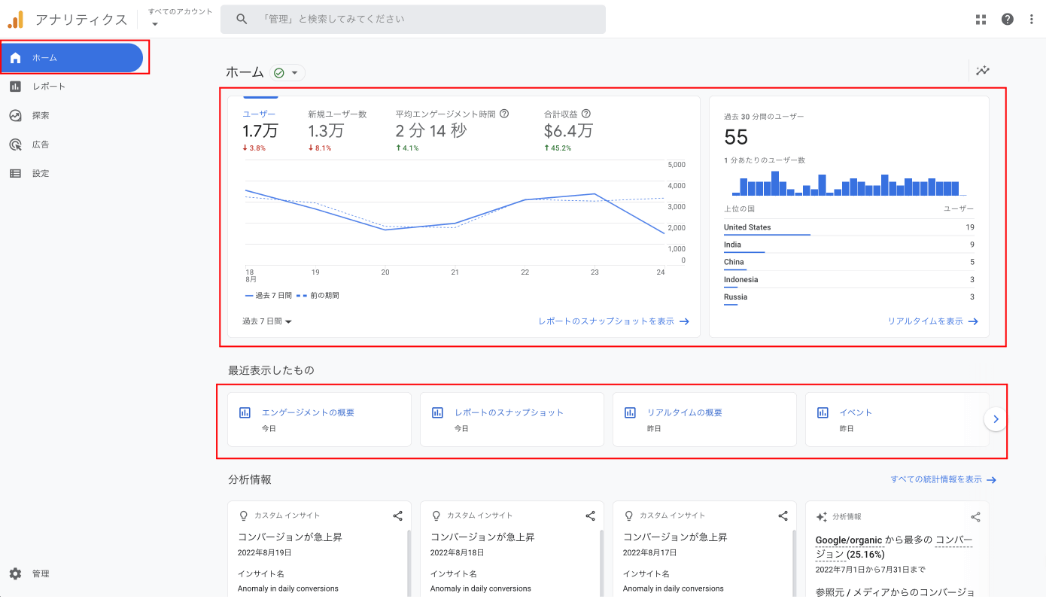Share the コンバージョンが急上昇 2022年8月18日 insight card
Screen dimensions: 1046x600
[x=590, y=516]
